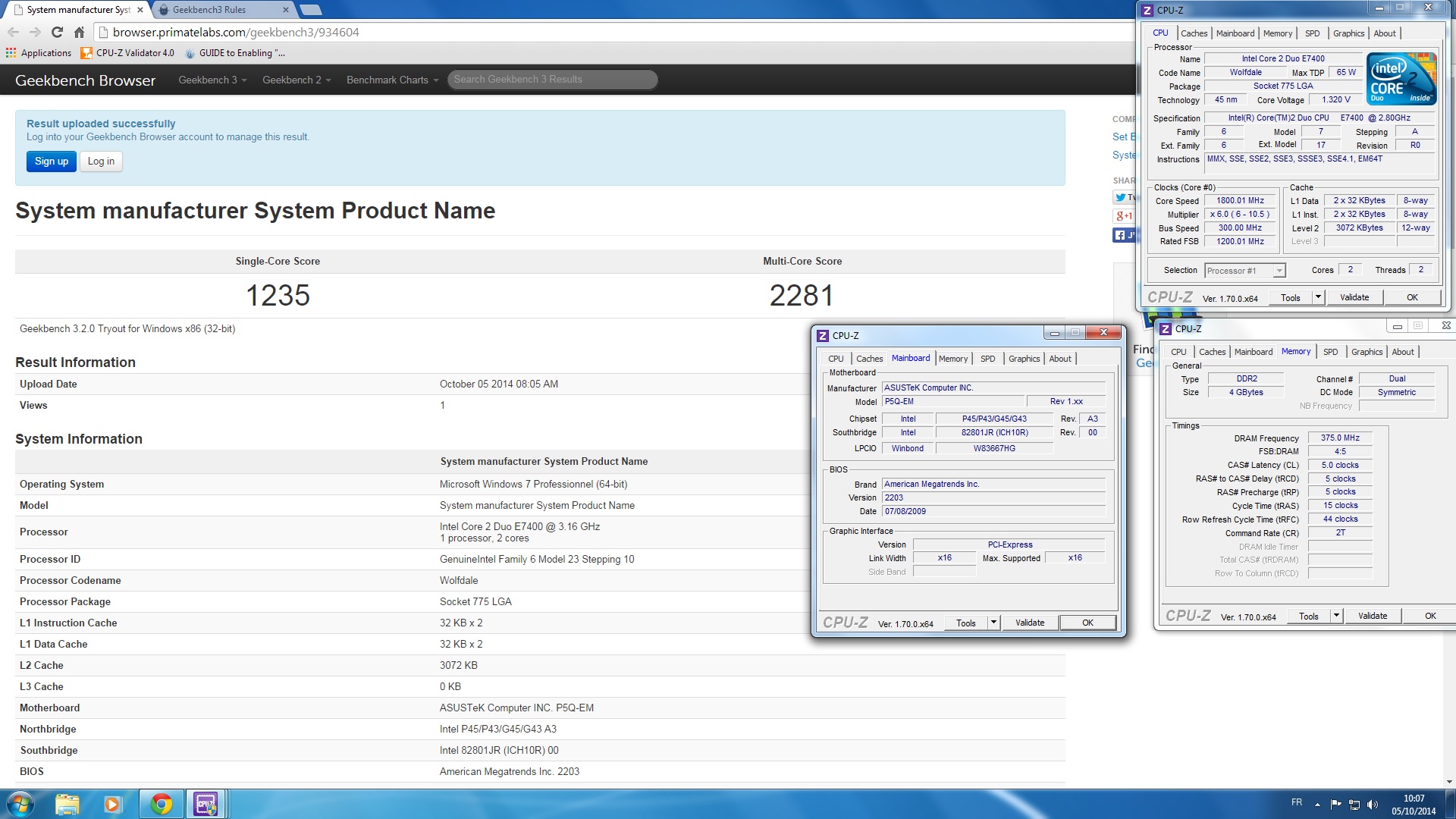
Task: Open CPU-Z Validator 4.0 bookmark
Action: [x=127, y=53]
